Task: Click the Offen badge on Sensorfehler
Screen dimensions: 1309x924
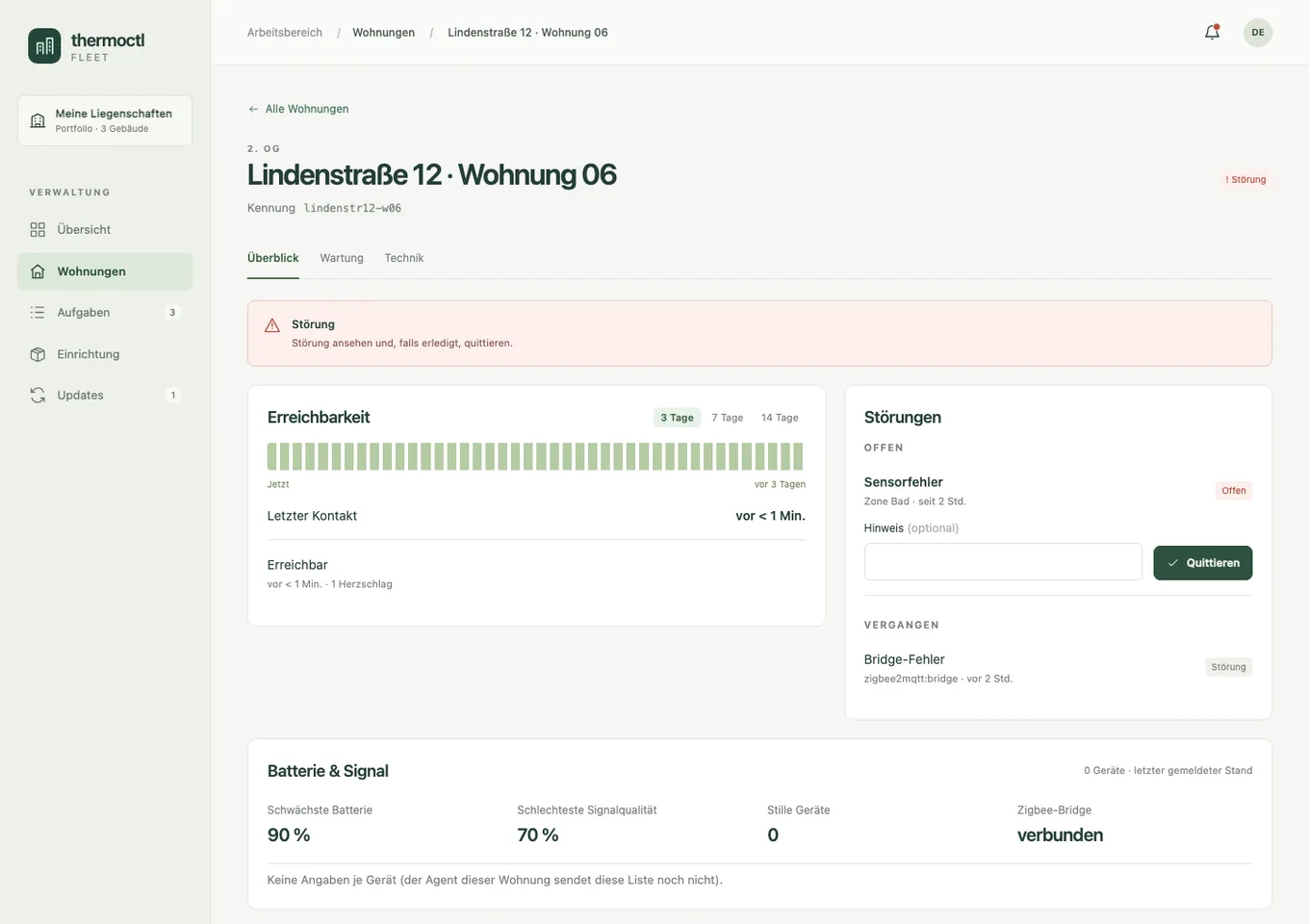Action: click(1233, 491)
